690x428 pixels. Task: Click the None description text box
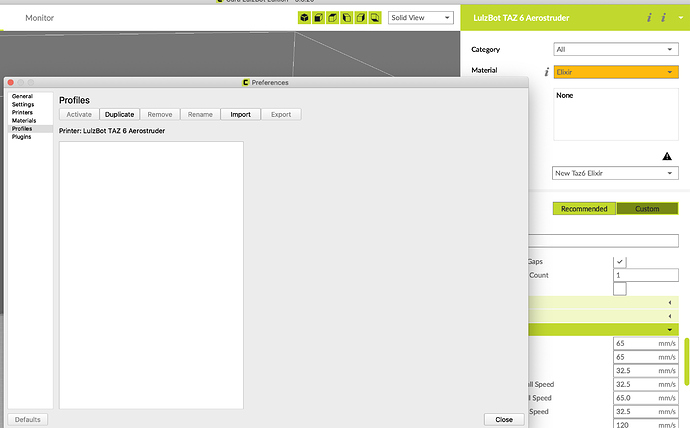coord(616,114)
